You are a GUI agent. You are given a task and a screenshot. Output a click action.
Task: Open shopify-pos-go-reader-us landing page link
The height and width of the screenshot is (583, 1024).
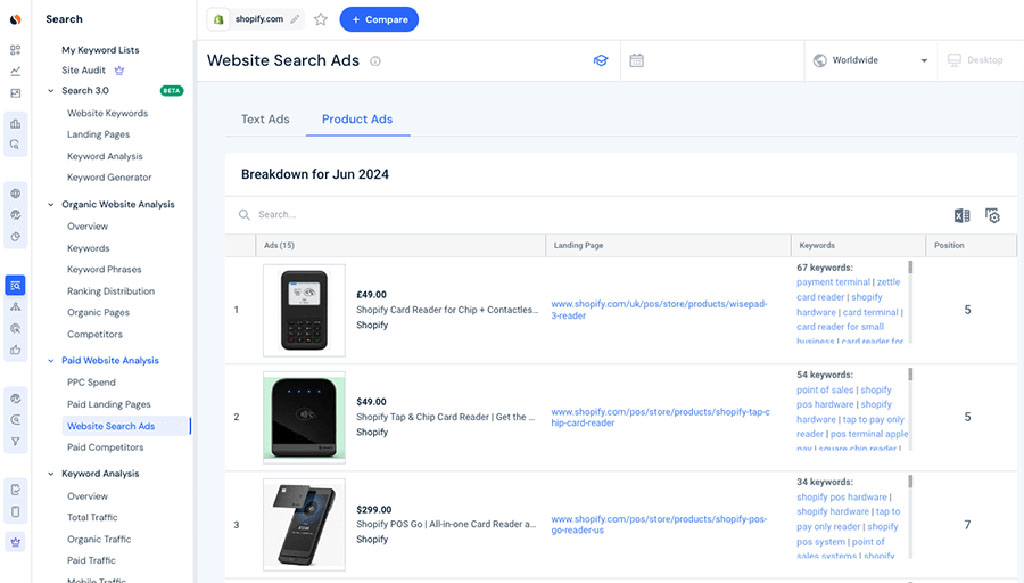click(659, 524)
